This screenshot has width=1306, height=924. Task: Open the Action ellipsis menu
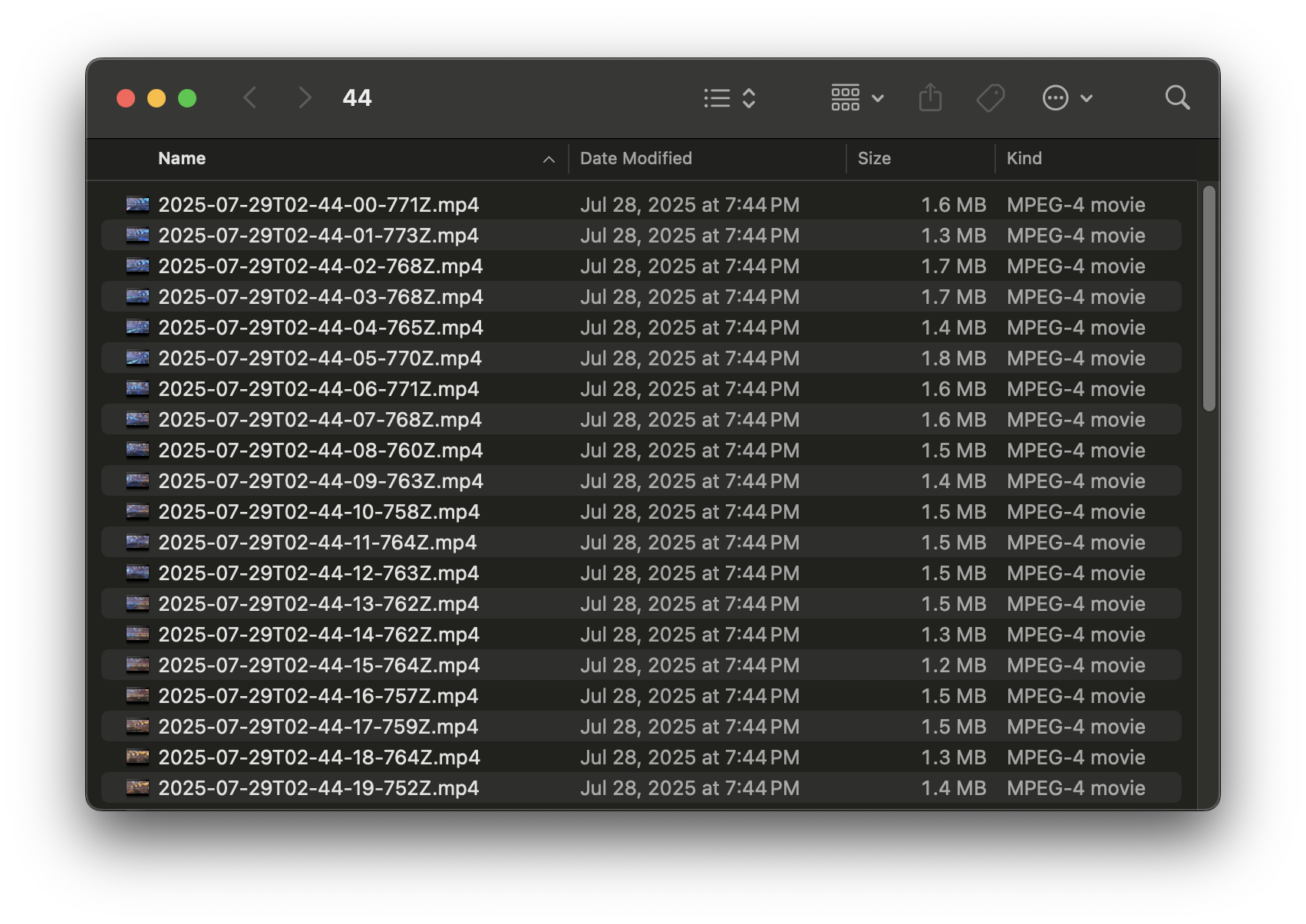pos(1056,98)
